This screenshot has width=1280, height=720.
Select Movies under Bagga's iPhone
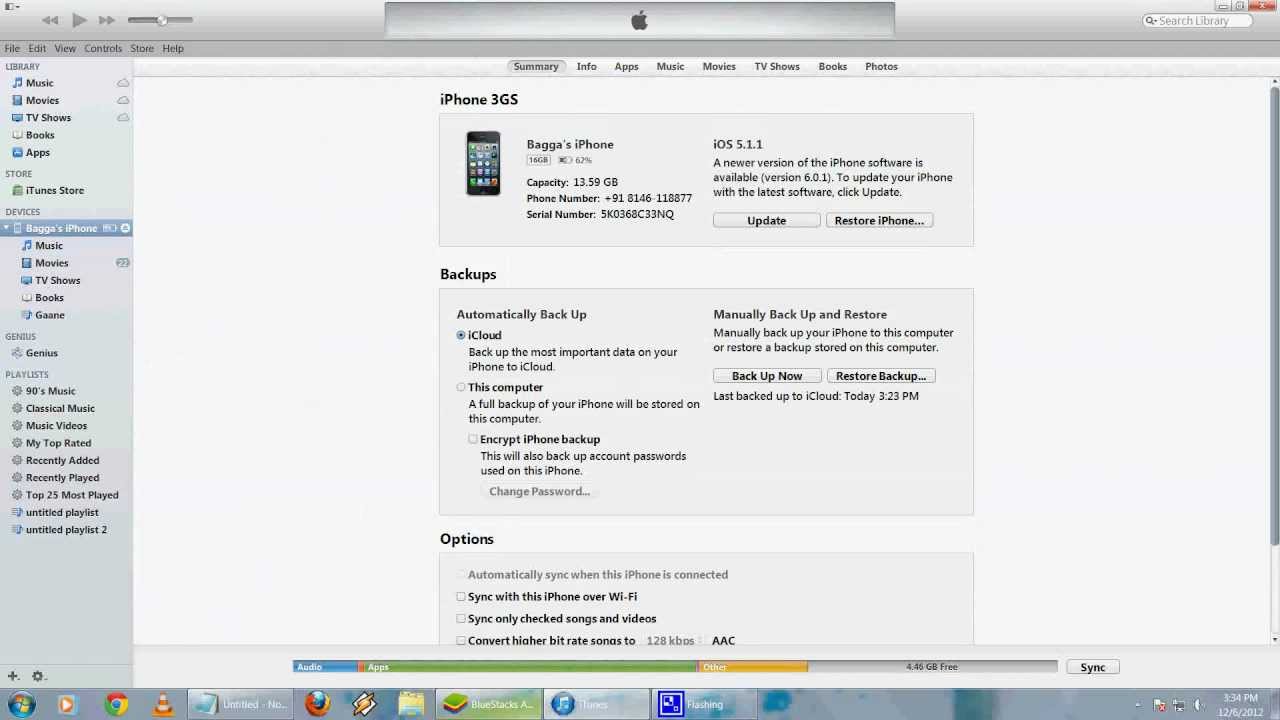pos(52,263)
